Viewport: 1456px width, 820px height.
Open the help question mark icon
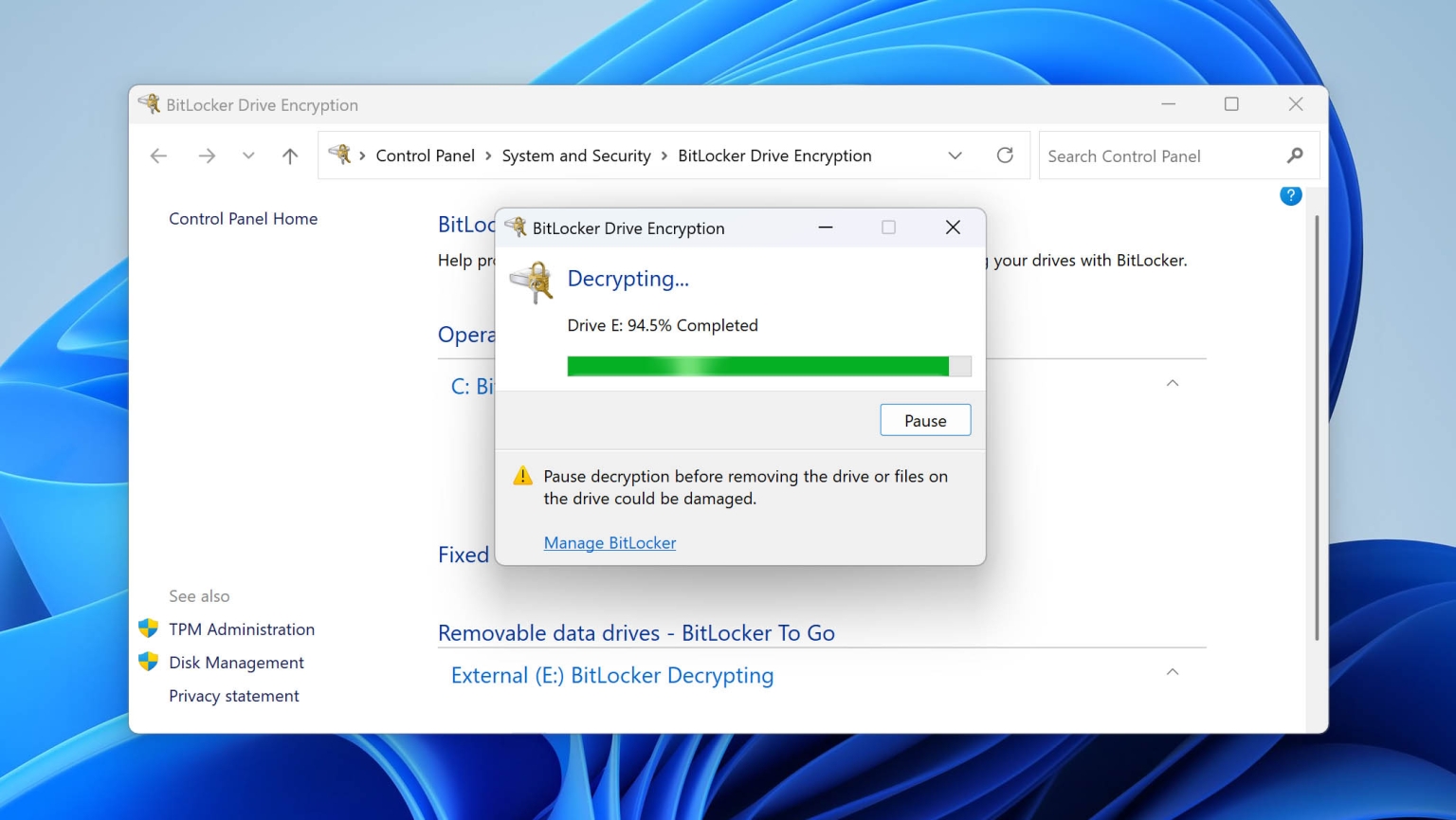1290,195
